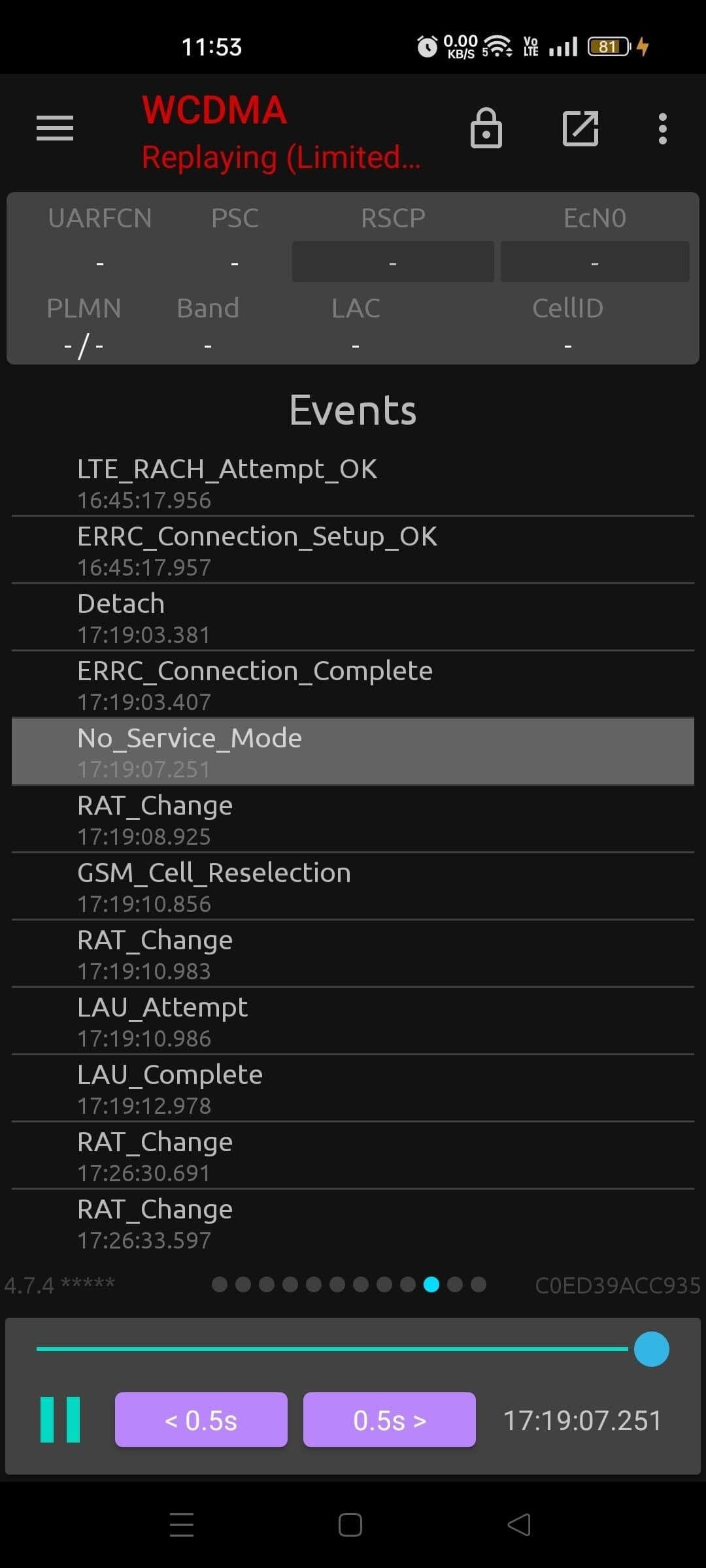Go to the last page indicator dot
The height and width of the screenshot is (1568, 706).
pyautogui.click(x=479, y=1284)
